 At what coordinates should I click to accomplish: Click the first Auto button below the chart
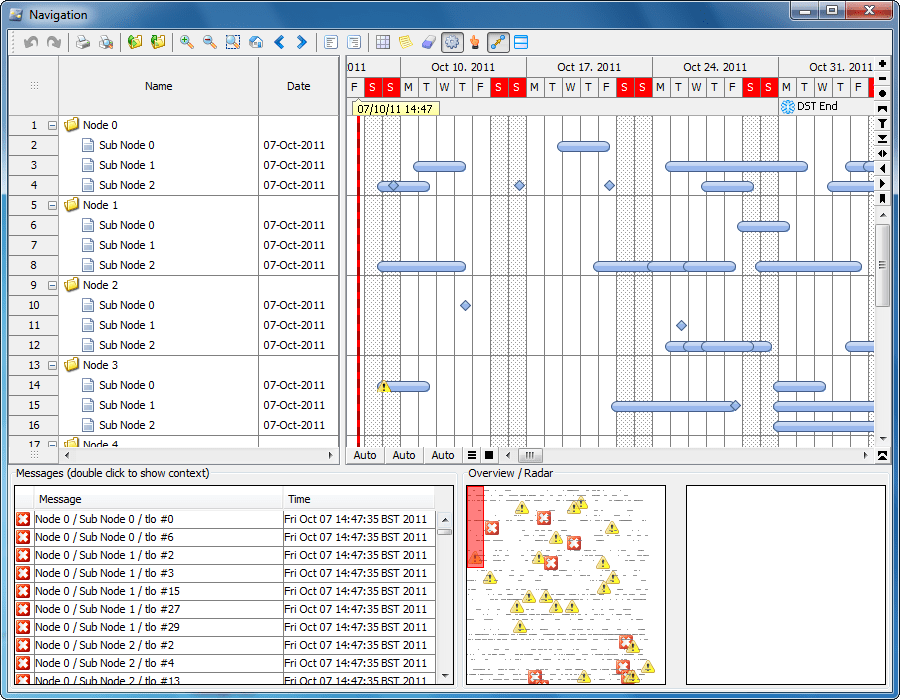point(365,456)
